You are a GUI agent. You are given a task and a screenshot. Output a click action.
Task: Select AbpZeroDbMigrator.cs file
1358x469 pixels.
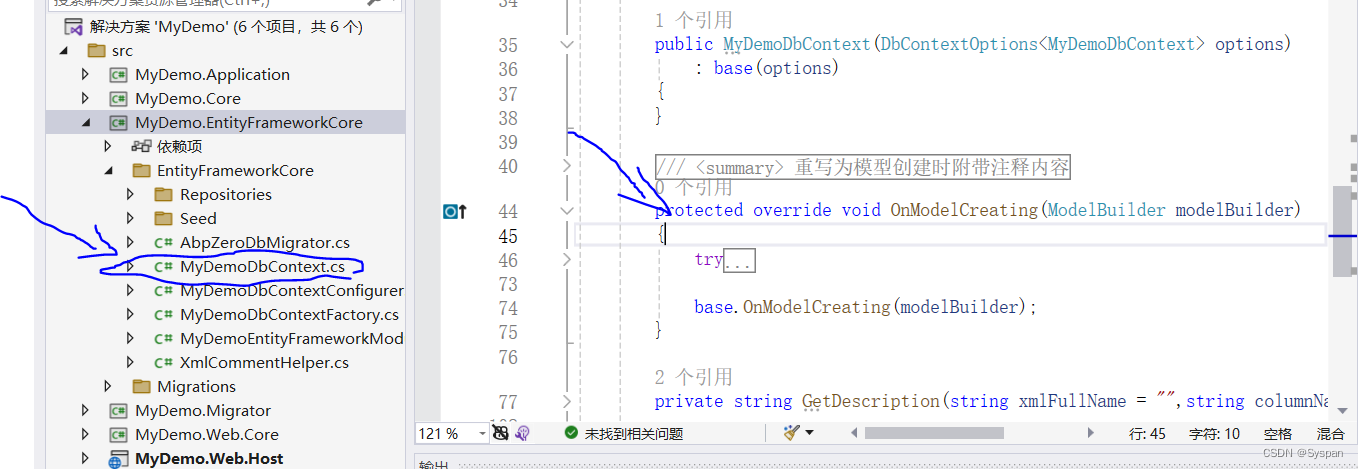pyautogui.click(x=265, y=242)
